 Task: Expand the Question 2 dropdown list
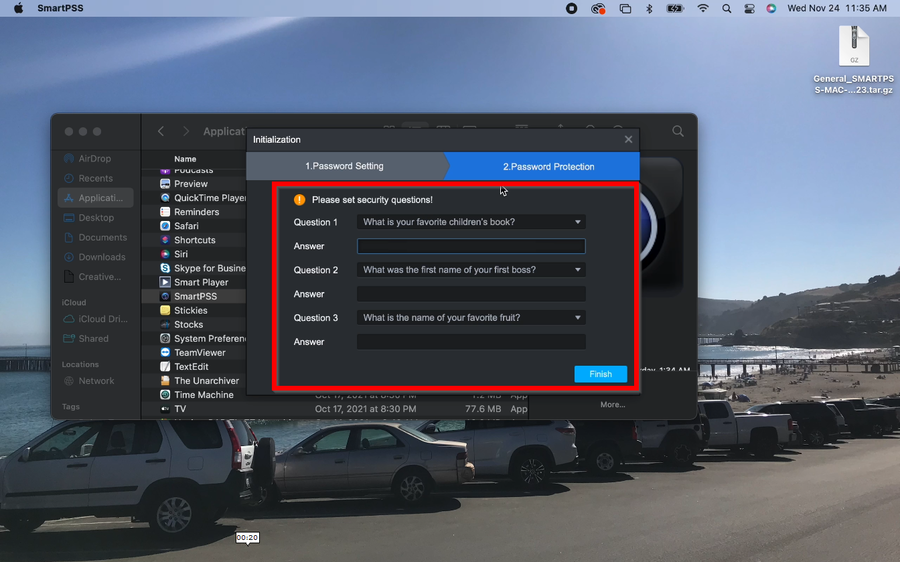coord(471,270)
